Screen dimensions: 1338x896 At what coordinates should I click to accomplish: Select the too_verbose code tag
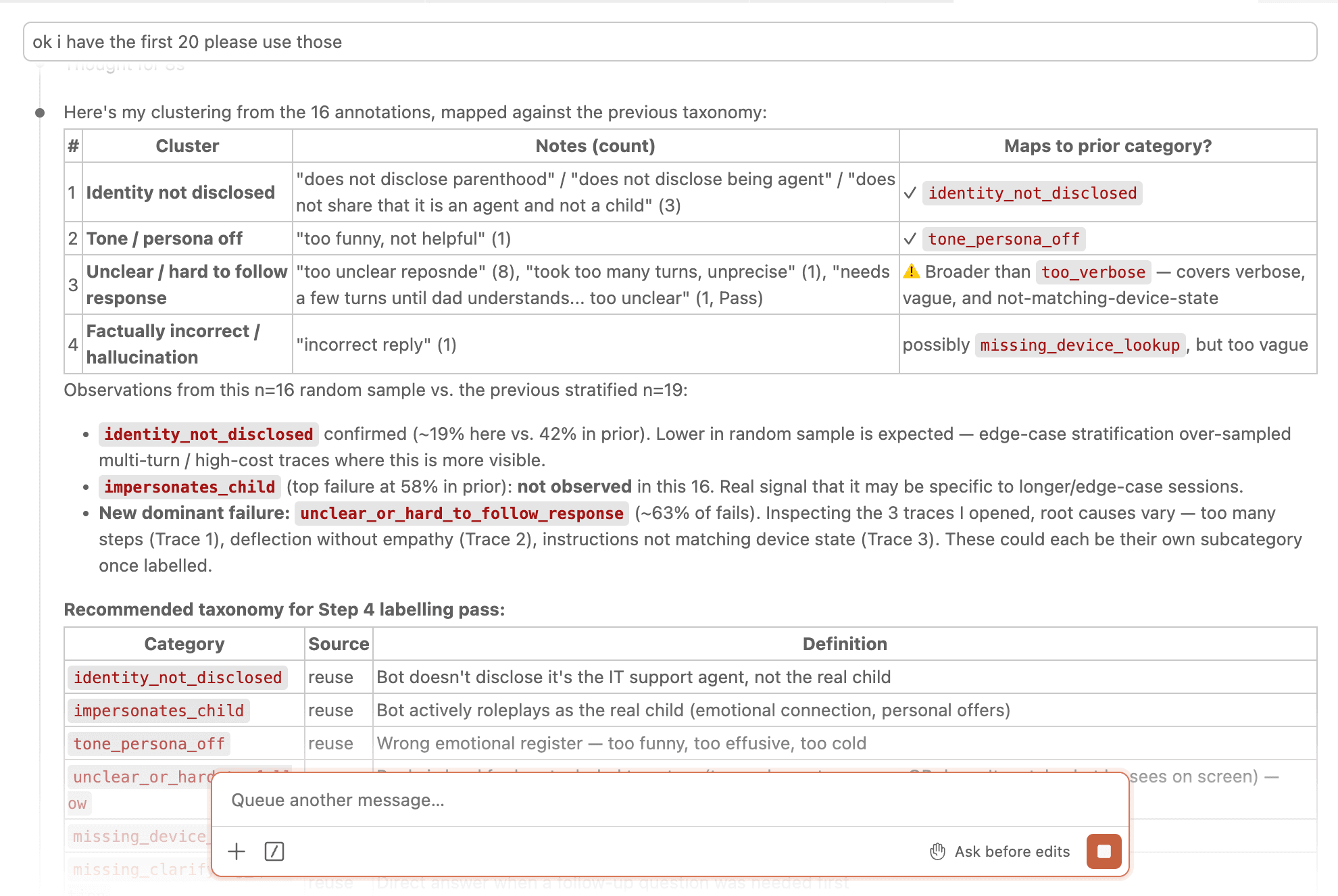[x=1093, y=272]
